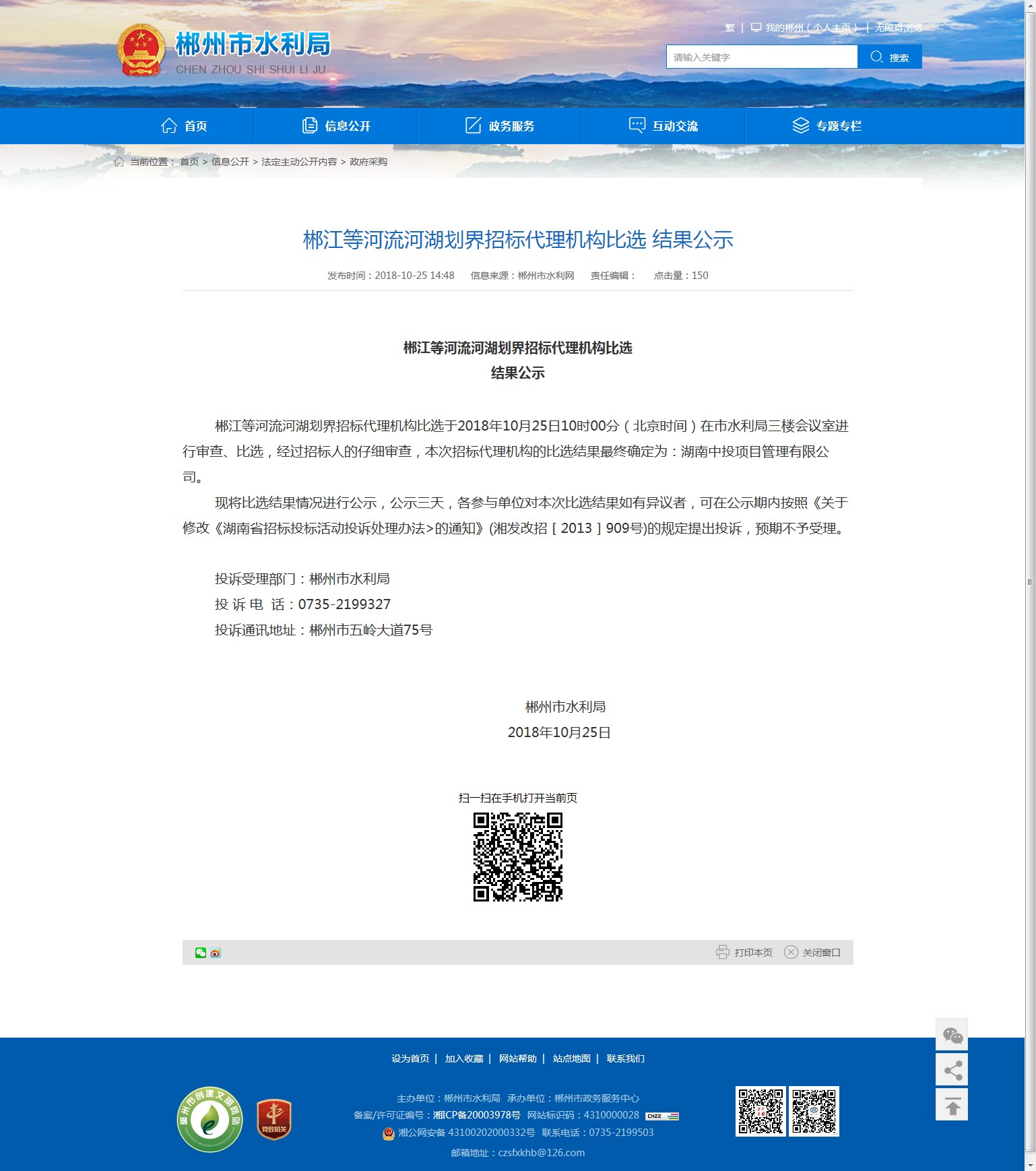Screen dimensions: 1036x1171
Task: Click the monitor icon beside 我的郴州
Action: point(756,28)
